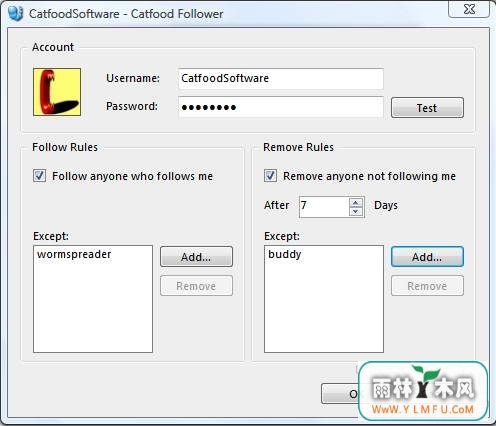Focus the Password input field
The height and width of the screenshot is (426, 496).
tap(281, 107)
